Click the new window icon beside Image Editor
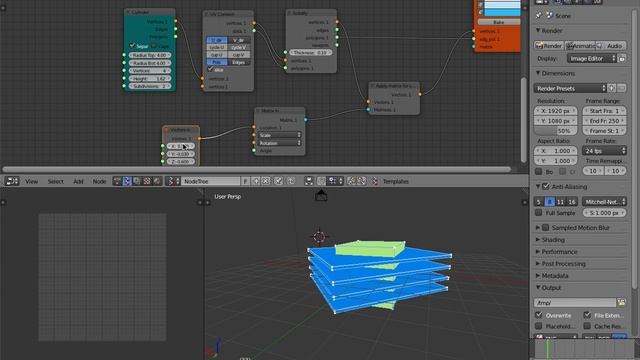 622,58
